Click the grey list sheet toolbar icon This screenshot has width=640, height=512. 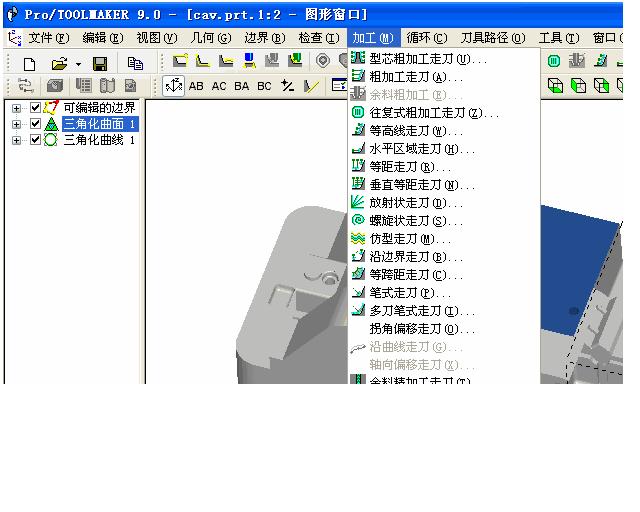click(84, 86)
